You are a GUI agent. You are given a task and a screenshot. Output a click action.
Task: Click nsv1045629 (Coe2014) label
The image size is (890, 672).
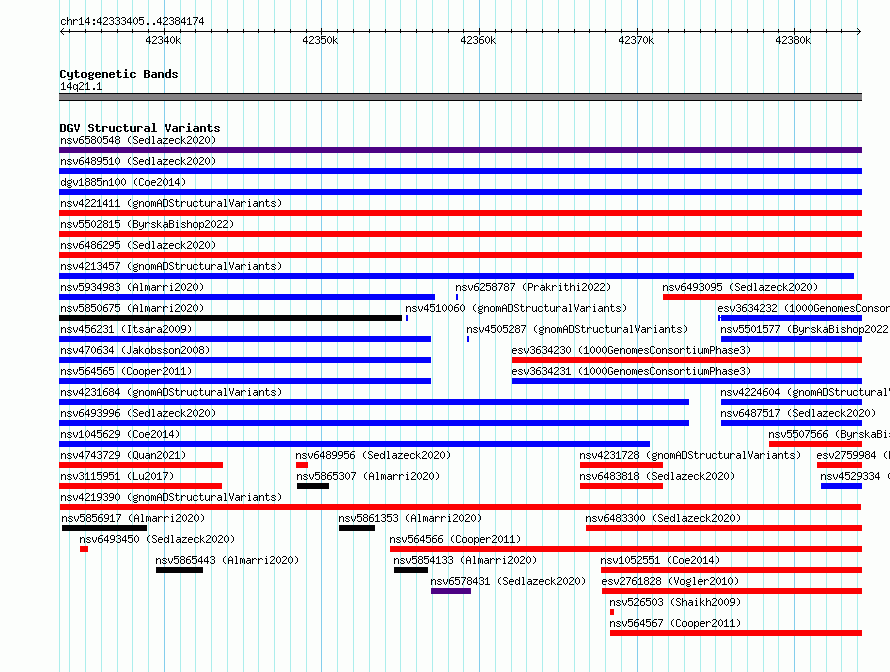click(x=120, y=434)
